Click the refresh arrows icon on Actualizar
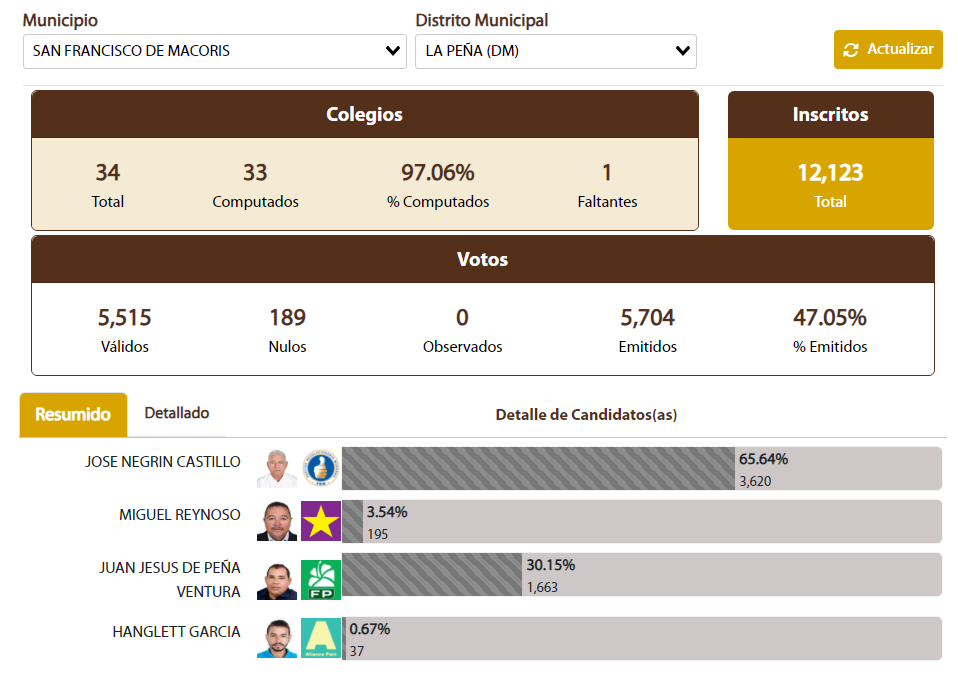 [851, 50]
